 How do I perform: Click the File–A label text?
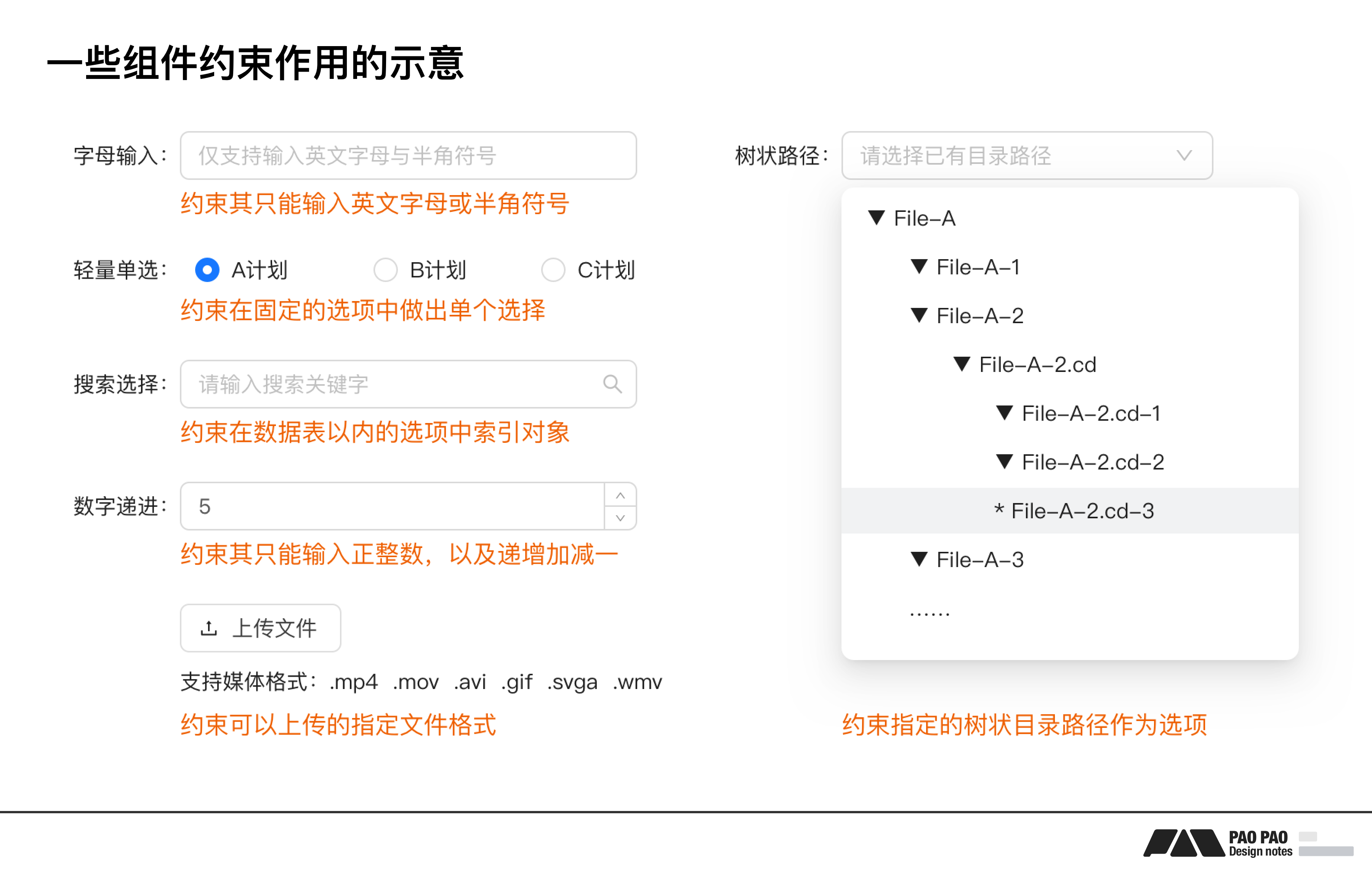(x=925, y=218)
